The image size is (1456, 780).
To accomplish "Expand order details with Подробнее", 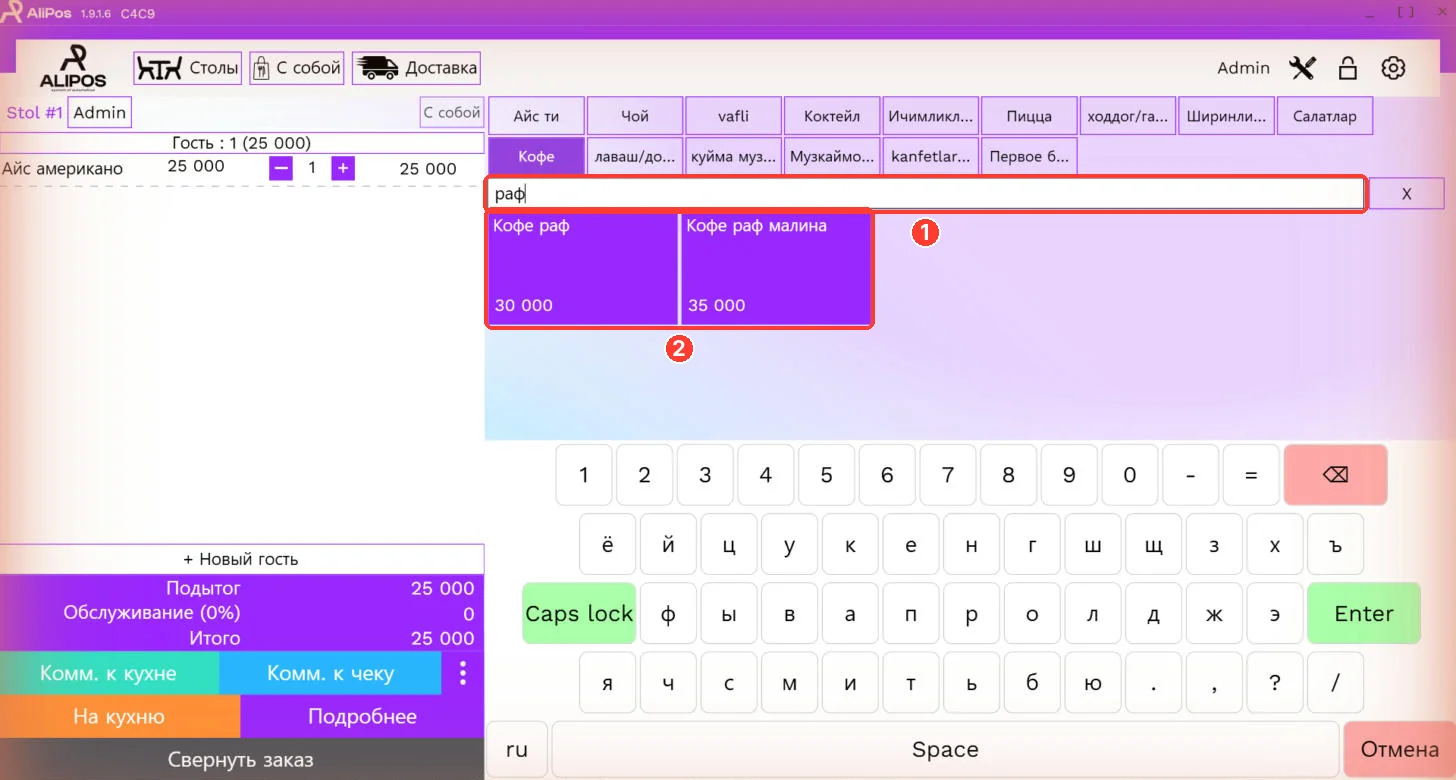I will pos(362,716).
